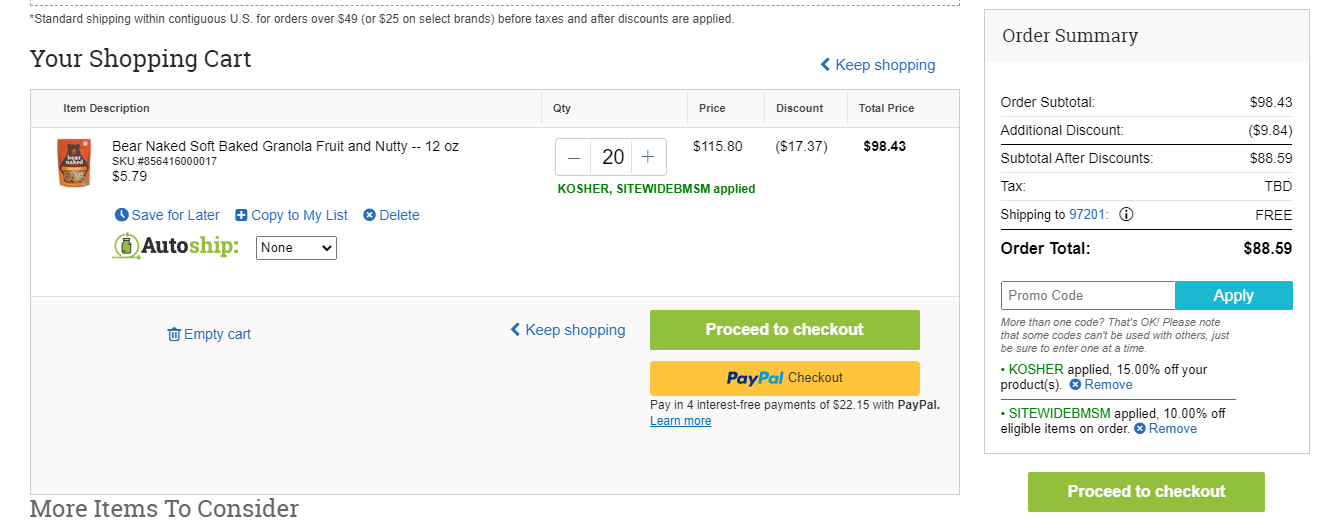Click the green Proceed to checkout button in cart
1343x528 pixels.
click(785, 330)
